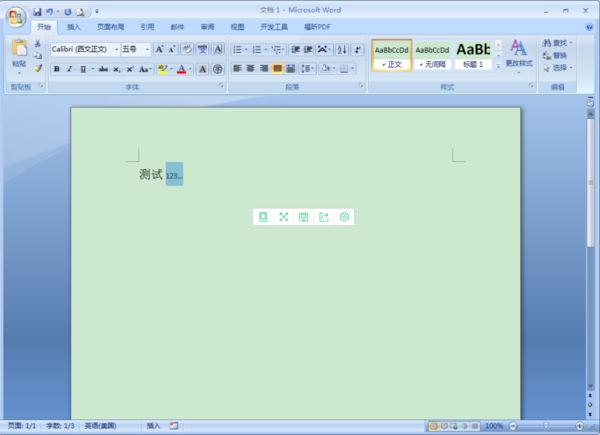The width and height of the screenshot is (600, 435).
Task: Click the macro recording icon in the status bar
Action: point(174,426)
